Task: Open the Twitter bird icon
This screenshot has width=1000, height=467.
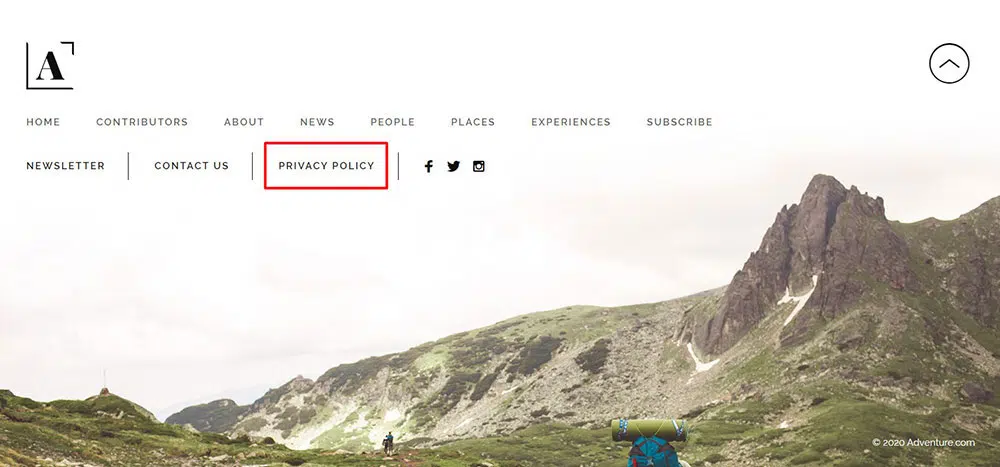Action: (x=453, y=167)
